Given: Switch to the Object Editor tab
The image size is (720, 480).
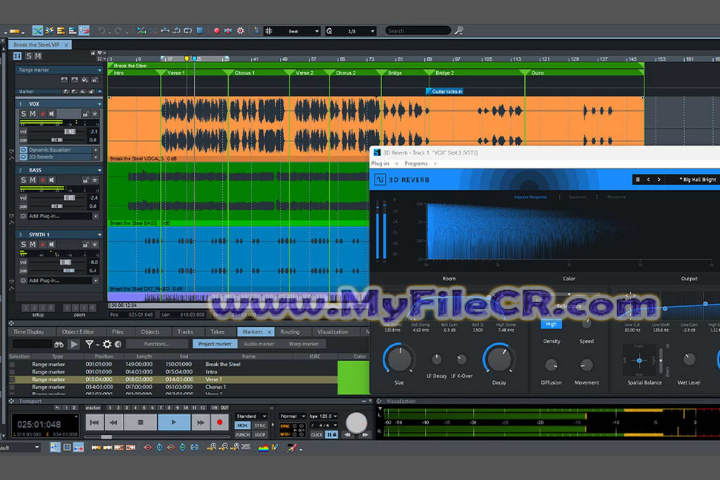Looking at the screenshot, I should click(x=78, y=332).
